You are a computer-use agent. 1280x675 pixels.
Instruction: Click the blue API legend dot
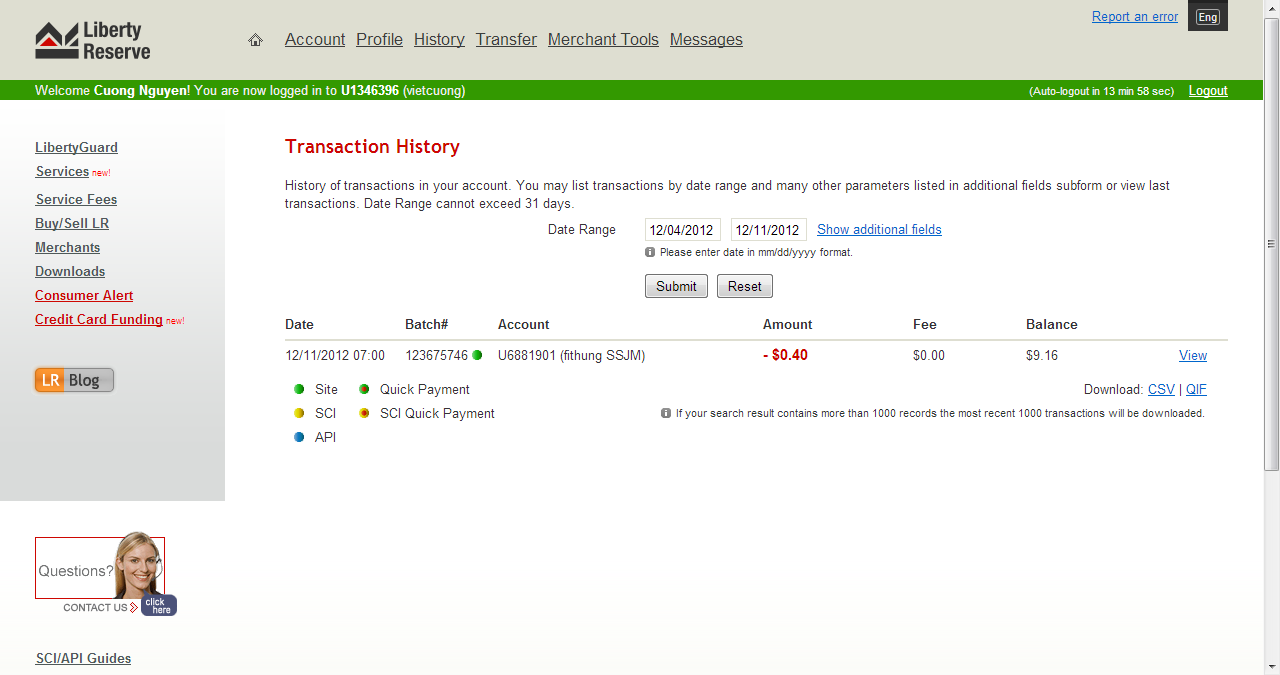point(299,437)
